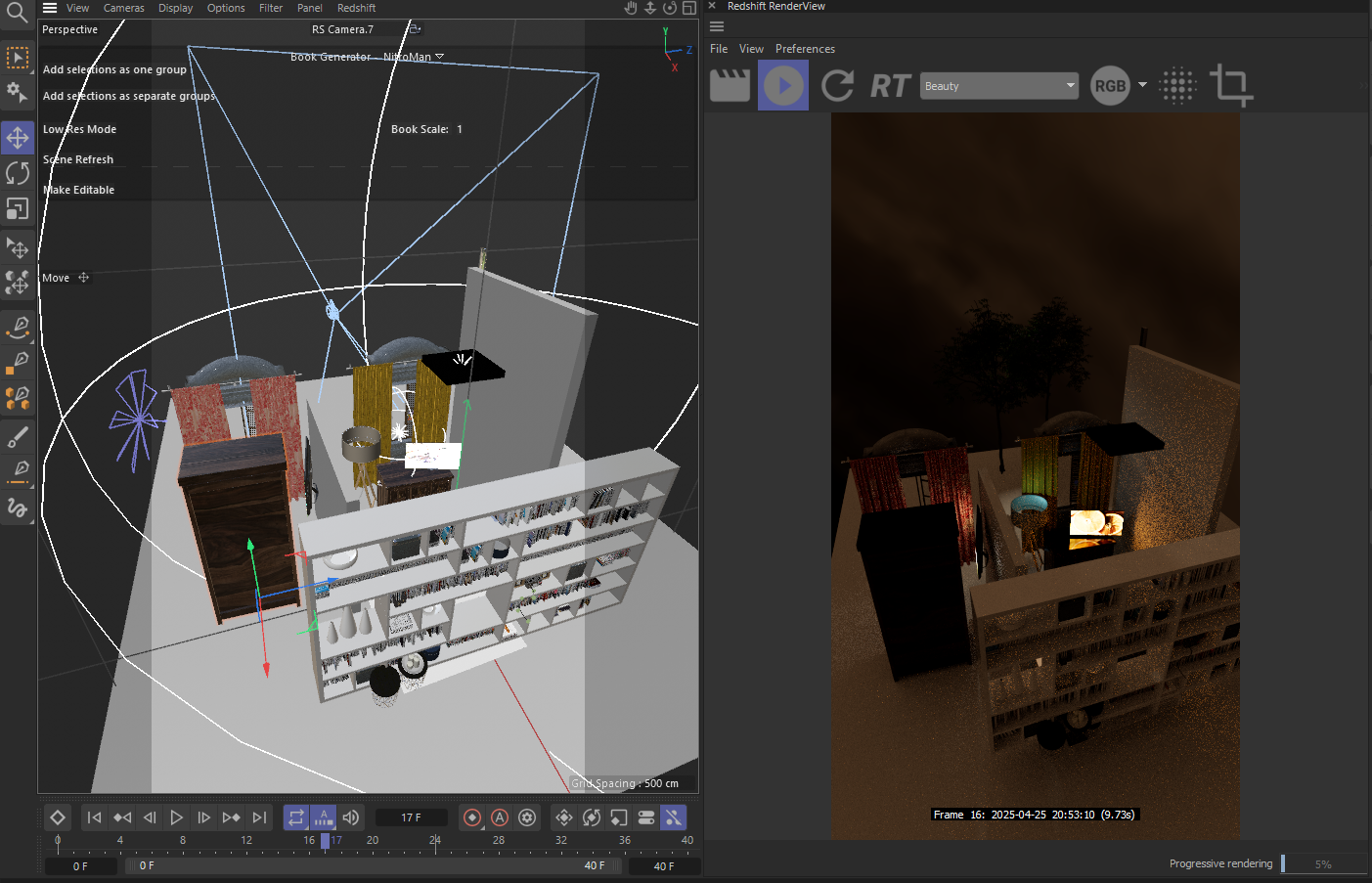Maximize viewport with layout toggle icon
The height and width of the screenshot is (883, 1372).
689,8
